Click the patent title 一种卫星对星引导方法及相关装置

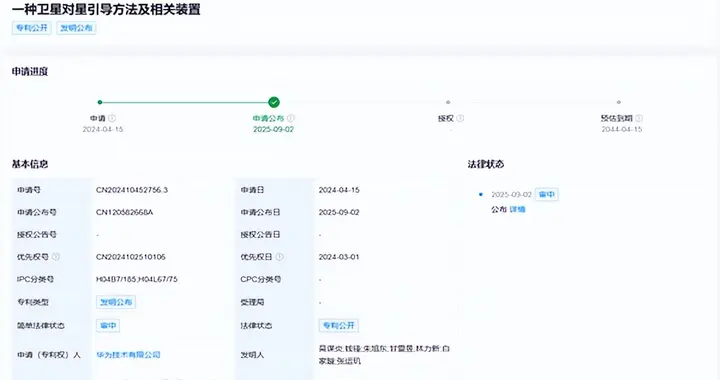106,9
